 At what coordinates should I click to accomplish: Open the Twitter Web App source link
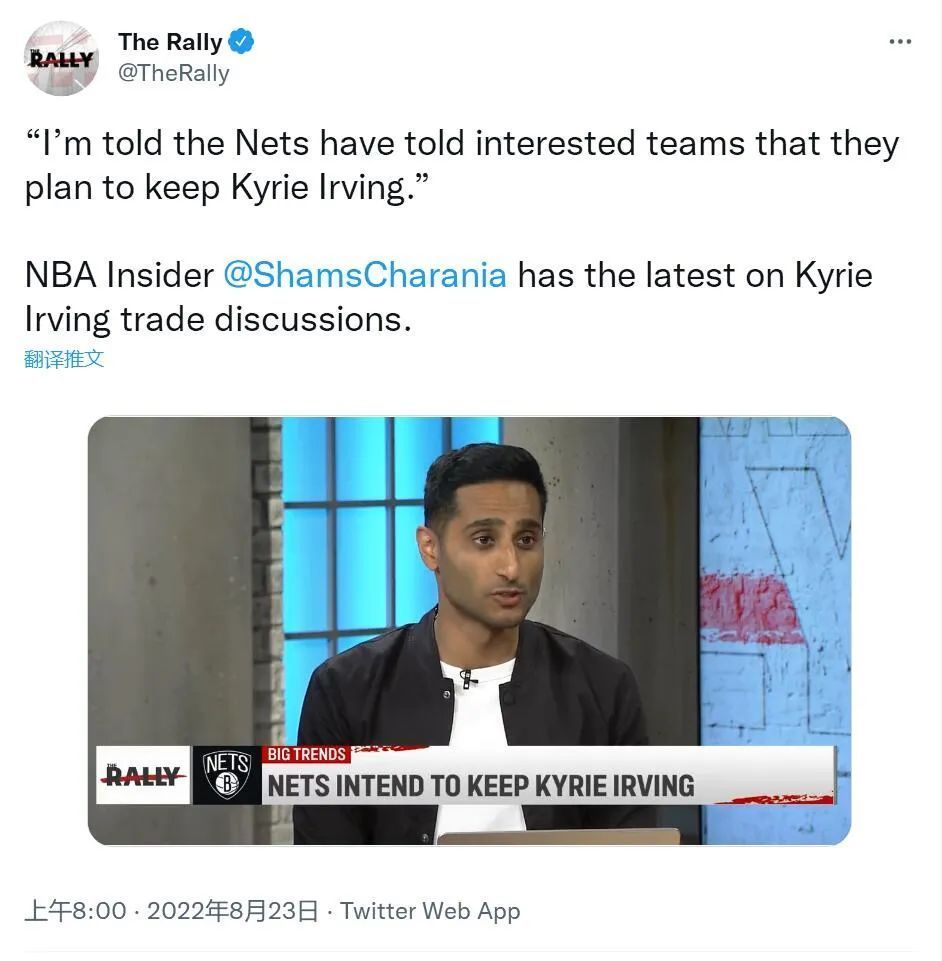pos(430,911)
